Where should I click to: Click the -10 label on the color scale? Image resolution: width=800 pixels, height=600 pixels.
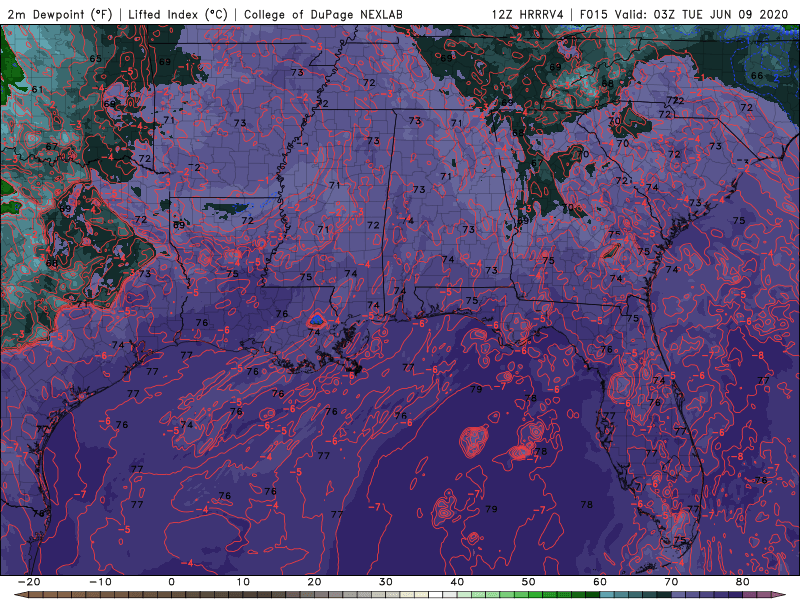[100, 582]
